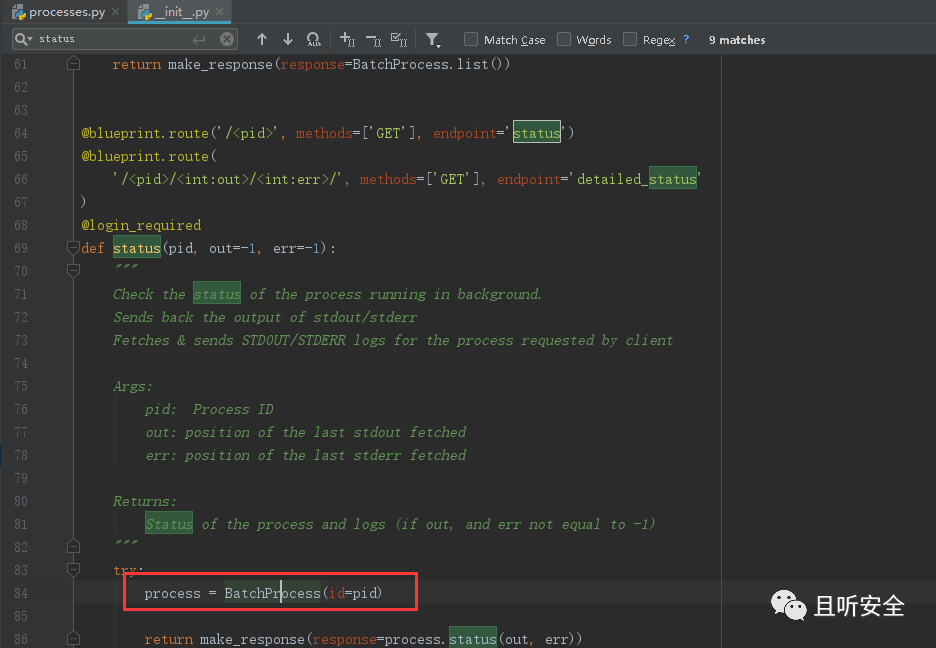Jump to the previous search occurrence
936x648 pixels.
pos(262,39)
